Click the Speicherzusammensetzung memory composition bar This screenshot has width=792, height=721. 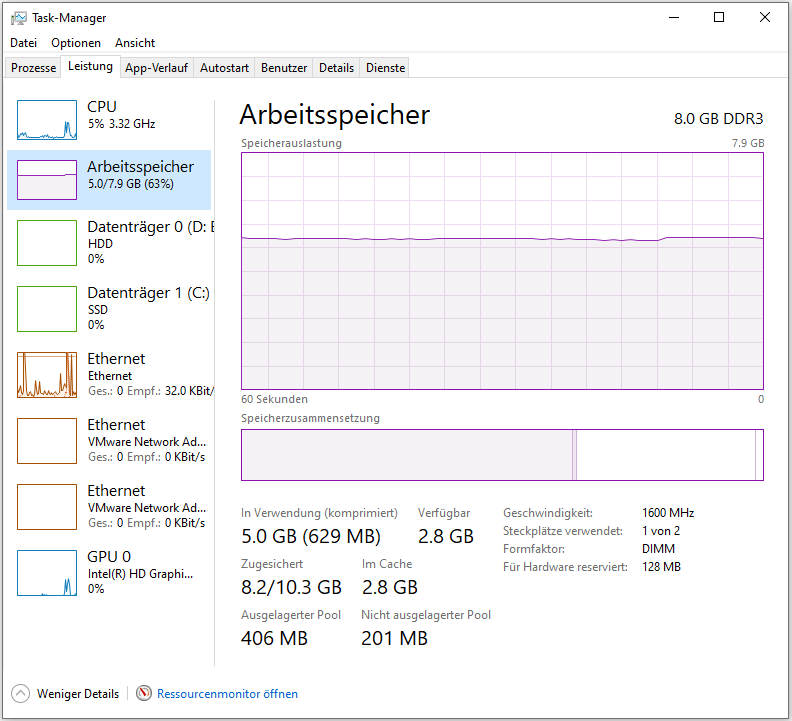[x=501, y=455]
